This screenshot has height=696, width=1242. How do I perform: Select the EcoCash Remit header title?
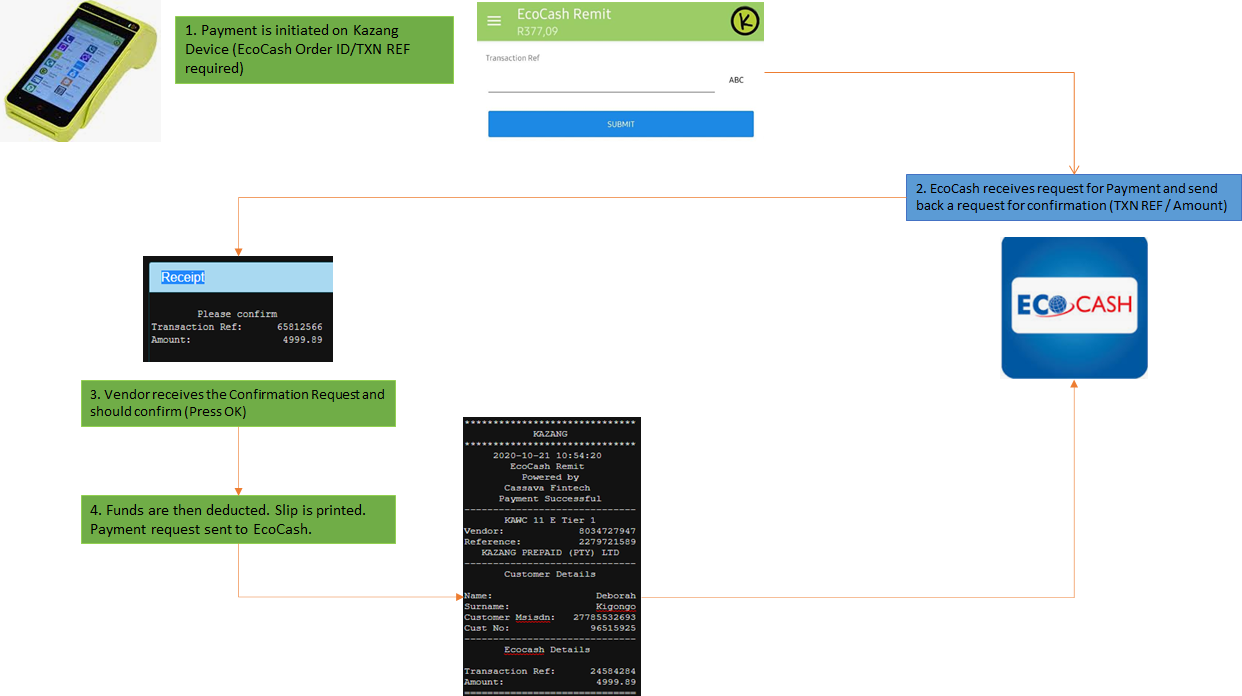point(564,14)
